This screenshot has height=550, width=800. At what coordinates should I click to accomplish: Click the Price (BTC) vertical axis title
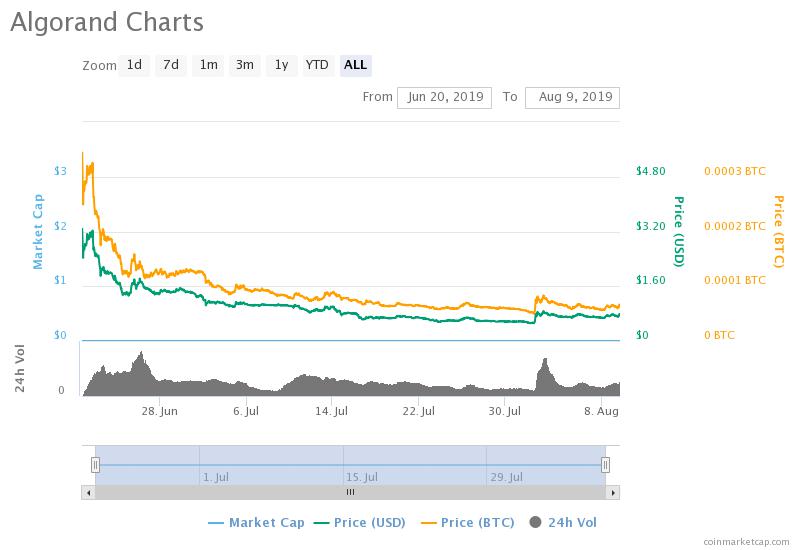(x=778, y=231)
